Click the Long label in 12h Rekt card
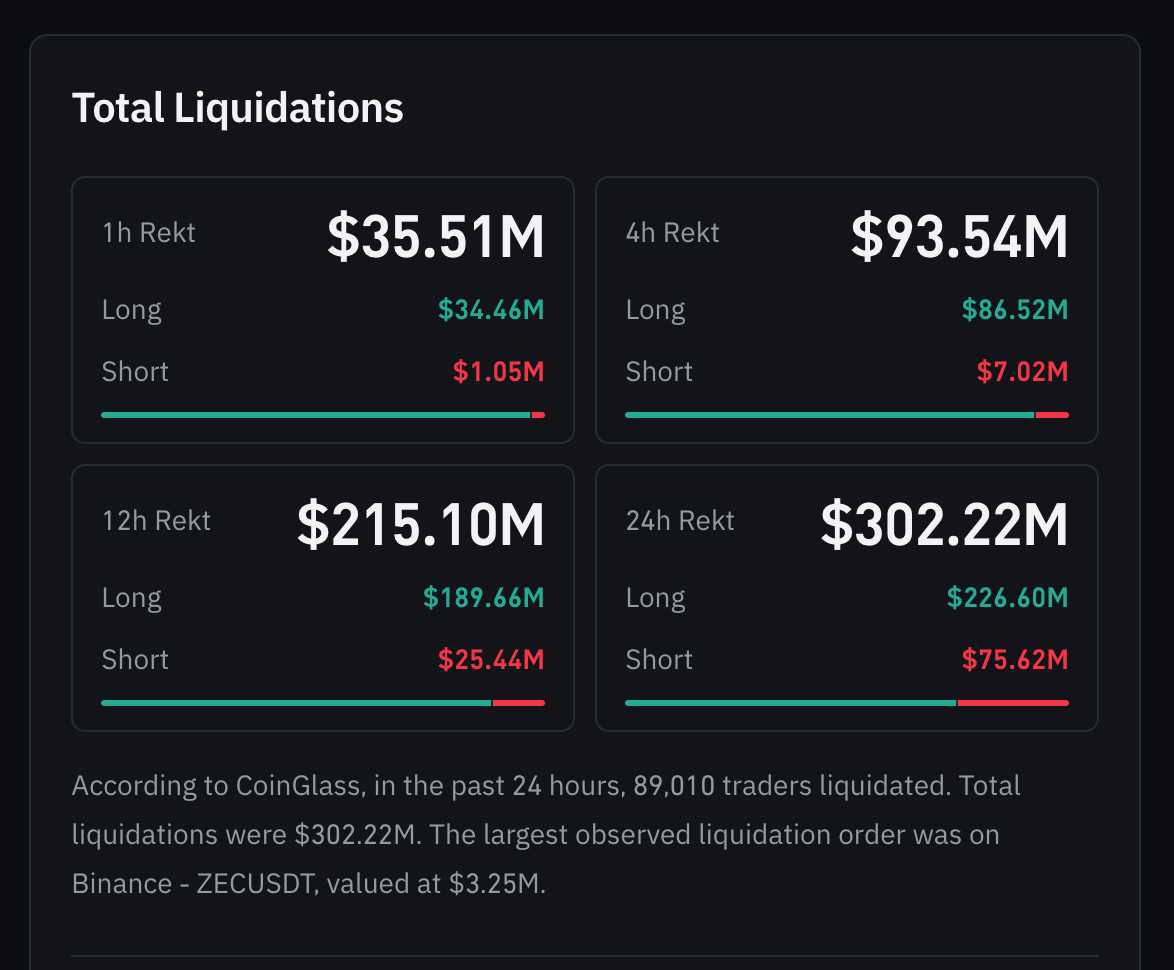Viewport: 1174px width, 970px height. tap(132, 599)
